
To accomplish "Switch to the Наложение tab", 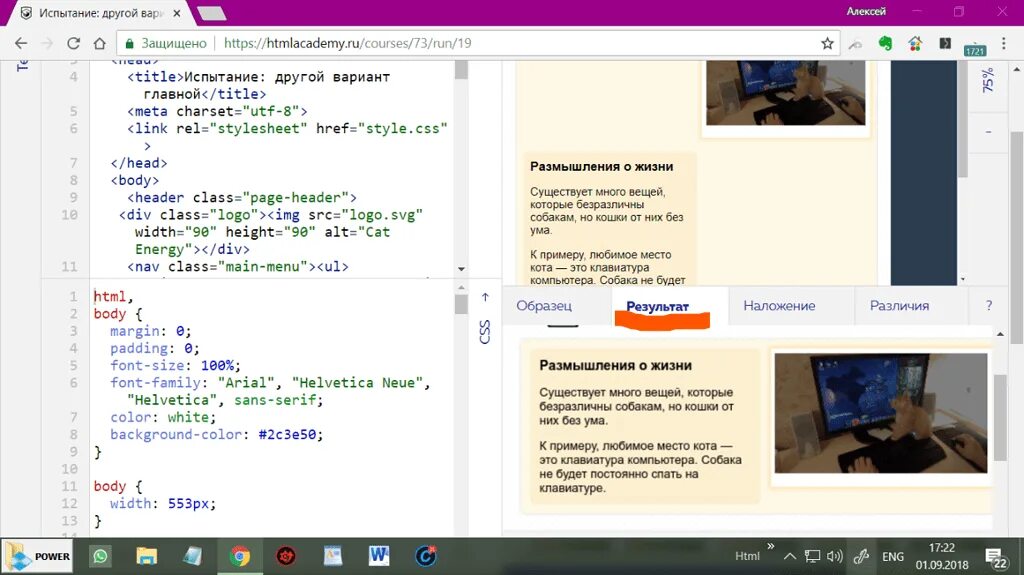I will tap(779, 306).
